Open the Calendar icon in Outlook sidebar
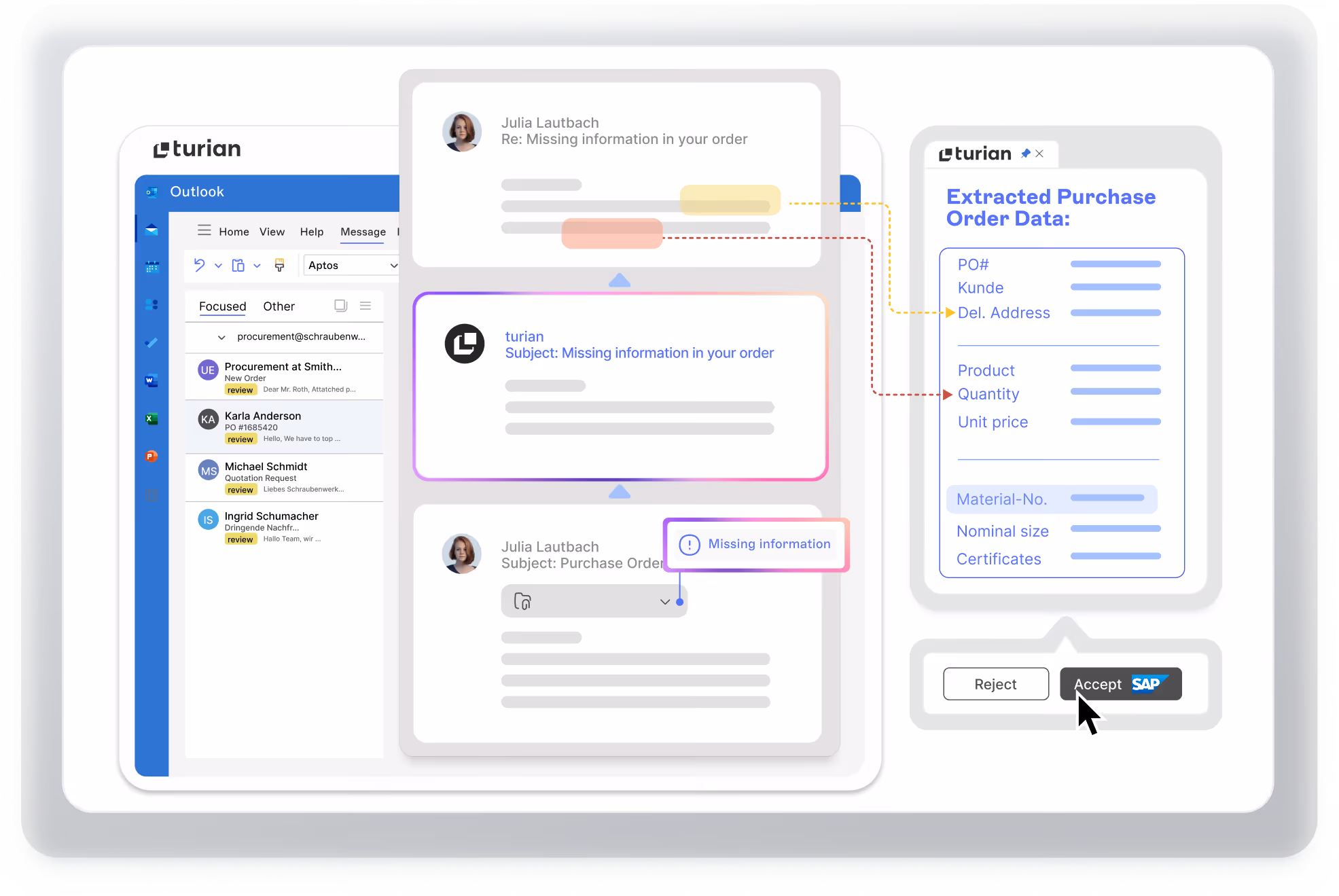Viewport: 1339px width, 896px height. pos(151,267)
